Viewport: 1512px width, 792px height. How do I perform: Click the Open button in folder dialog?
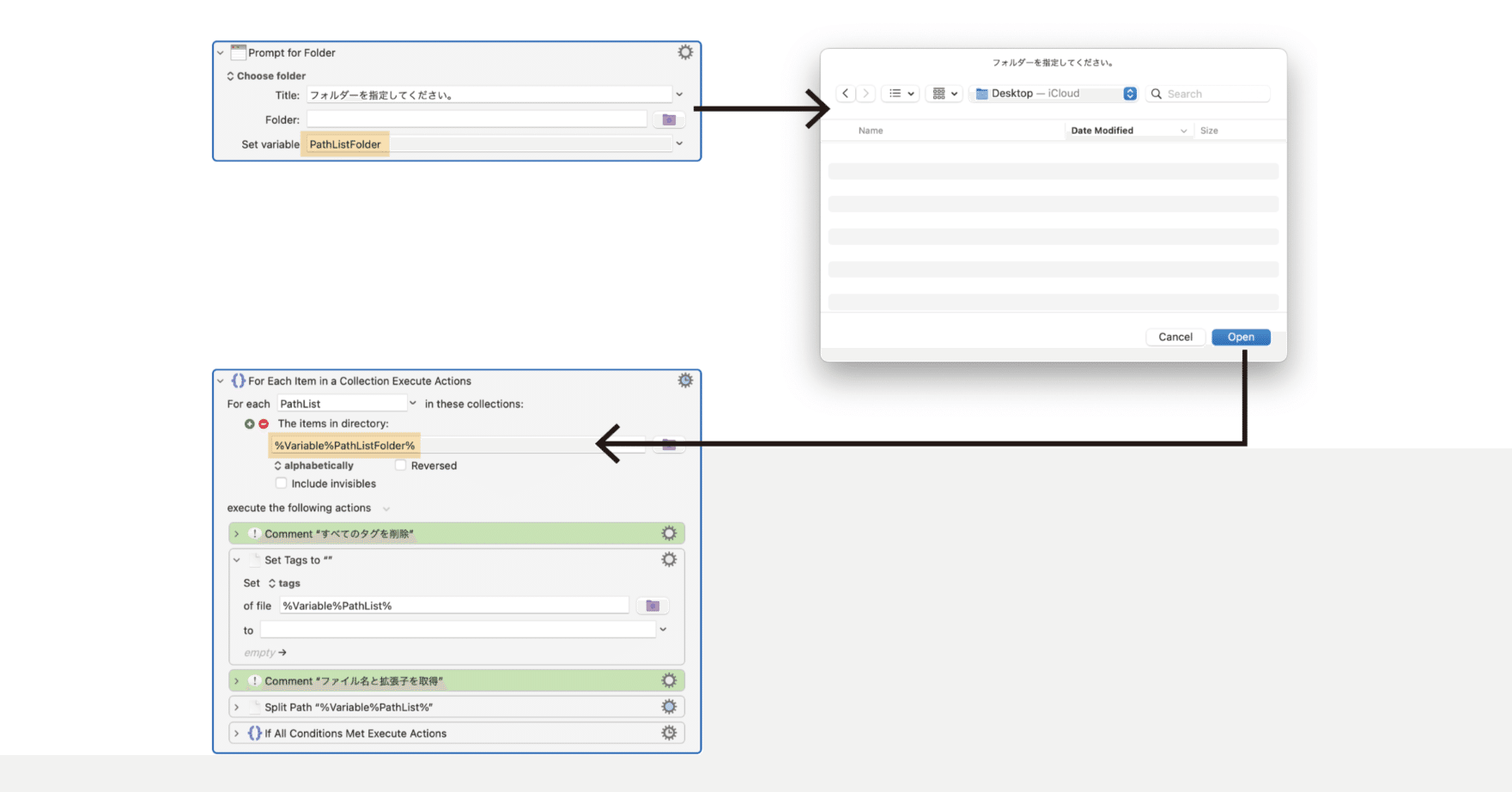click(1241, 337)
